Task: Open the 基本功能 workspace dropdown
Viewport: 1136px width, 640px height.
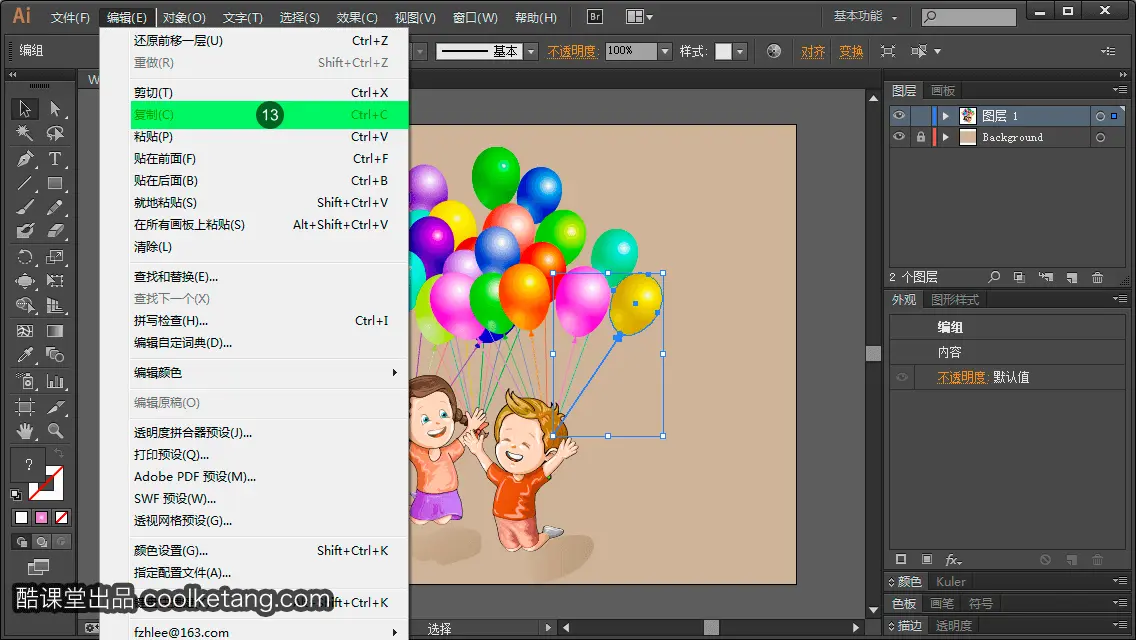Action: (x=865, y=16)
